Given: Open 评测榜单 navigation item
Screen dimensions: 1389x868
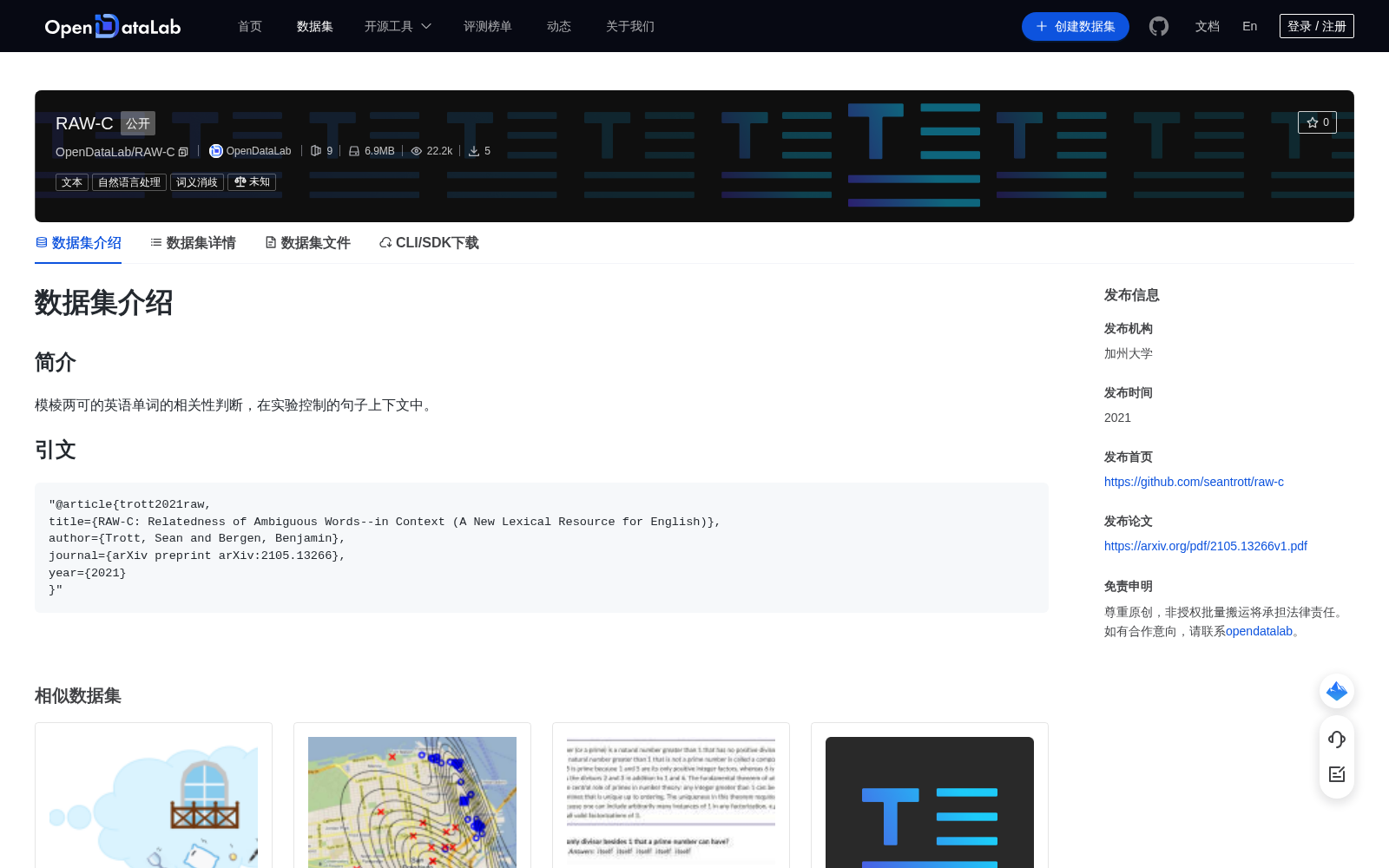Looking at the screenshot, I should 488,26.
